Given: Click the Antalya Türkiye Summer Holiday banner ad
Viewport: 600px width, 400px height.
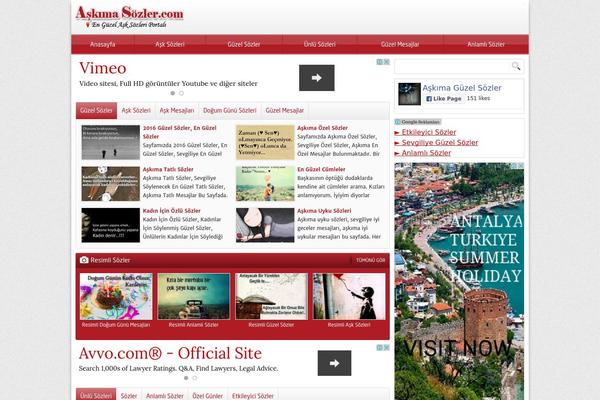Looking at the screenshot, I should pos(459,281).
